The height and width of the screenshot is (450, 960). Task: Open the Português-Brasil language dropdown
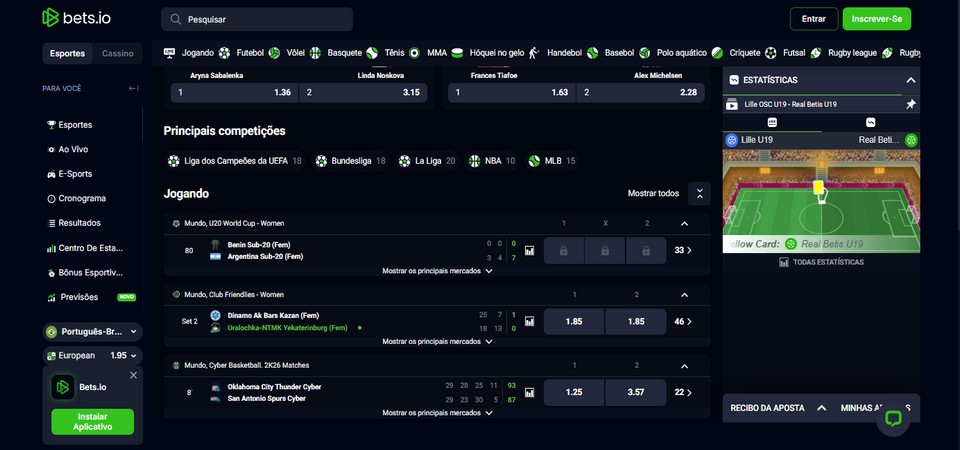92,332
